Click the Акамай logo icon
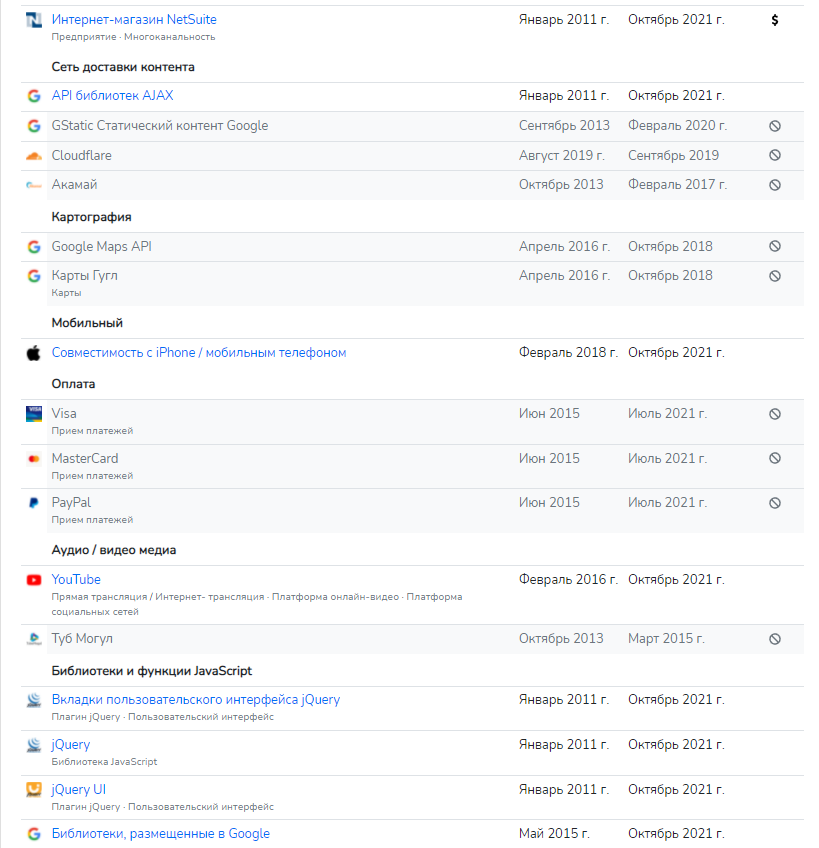 coord(34,185)
